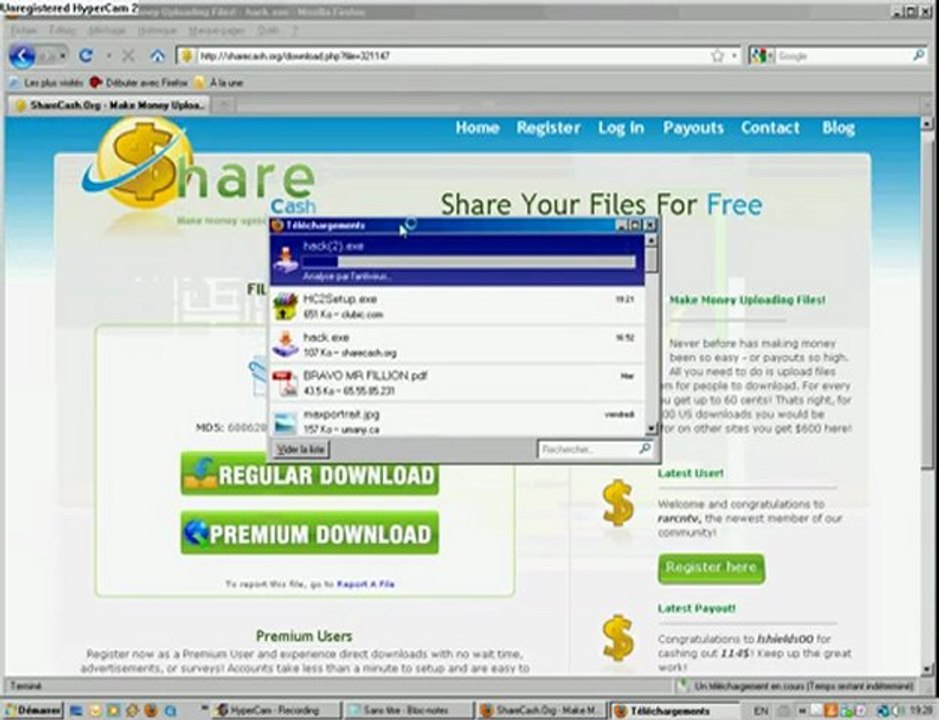Click Rechercher field in Téléchargements window
This screenshot has width=939, height=720.
[588, 449]
